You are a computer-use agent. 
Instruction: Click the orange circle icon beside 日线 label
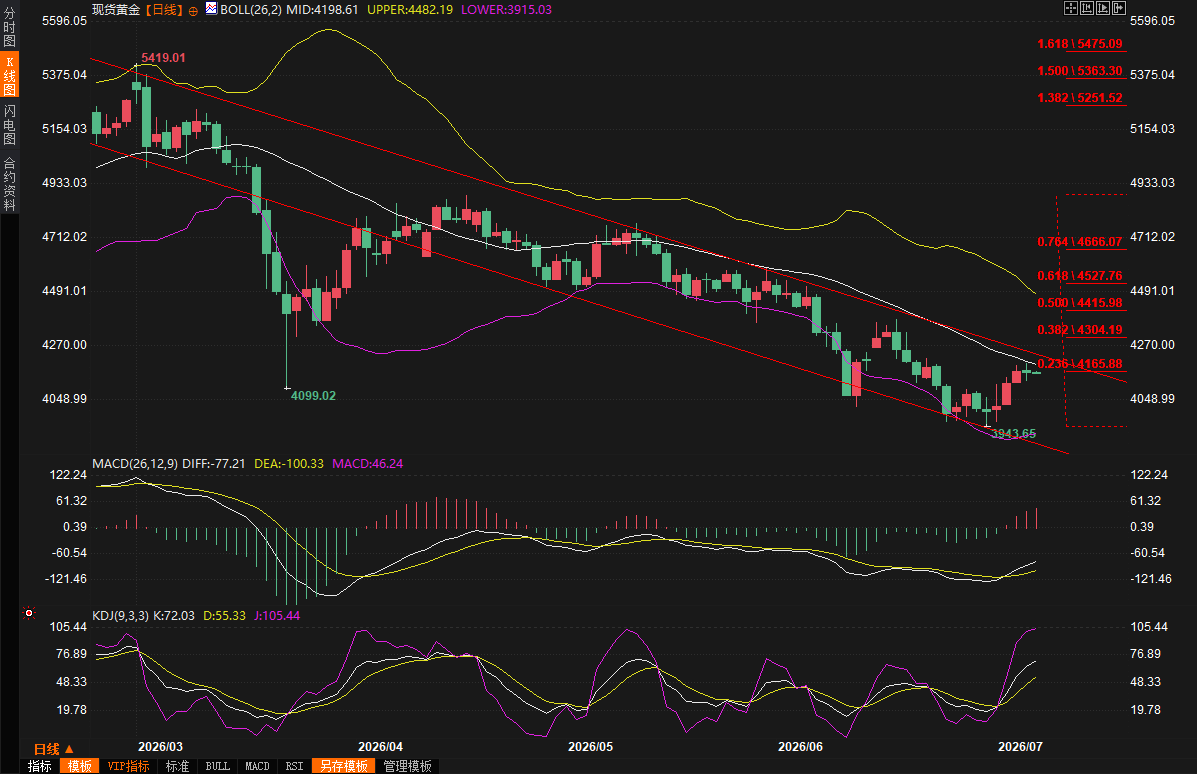tap(193, 11)
